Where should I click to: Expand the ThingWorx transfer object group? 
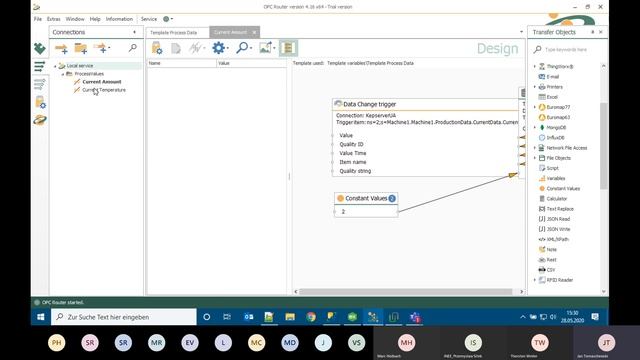point(535,67)
